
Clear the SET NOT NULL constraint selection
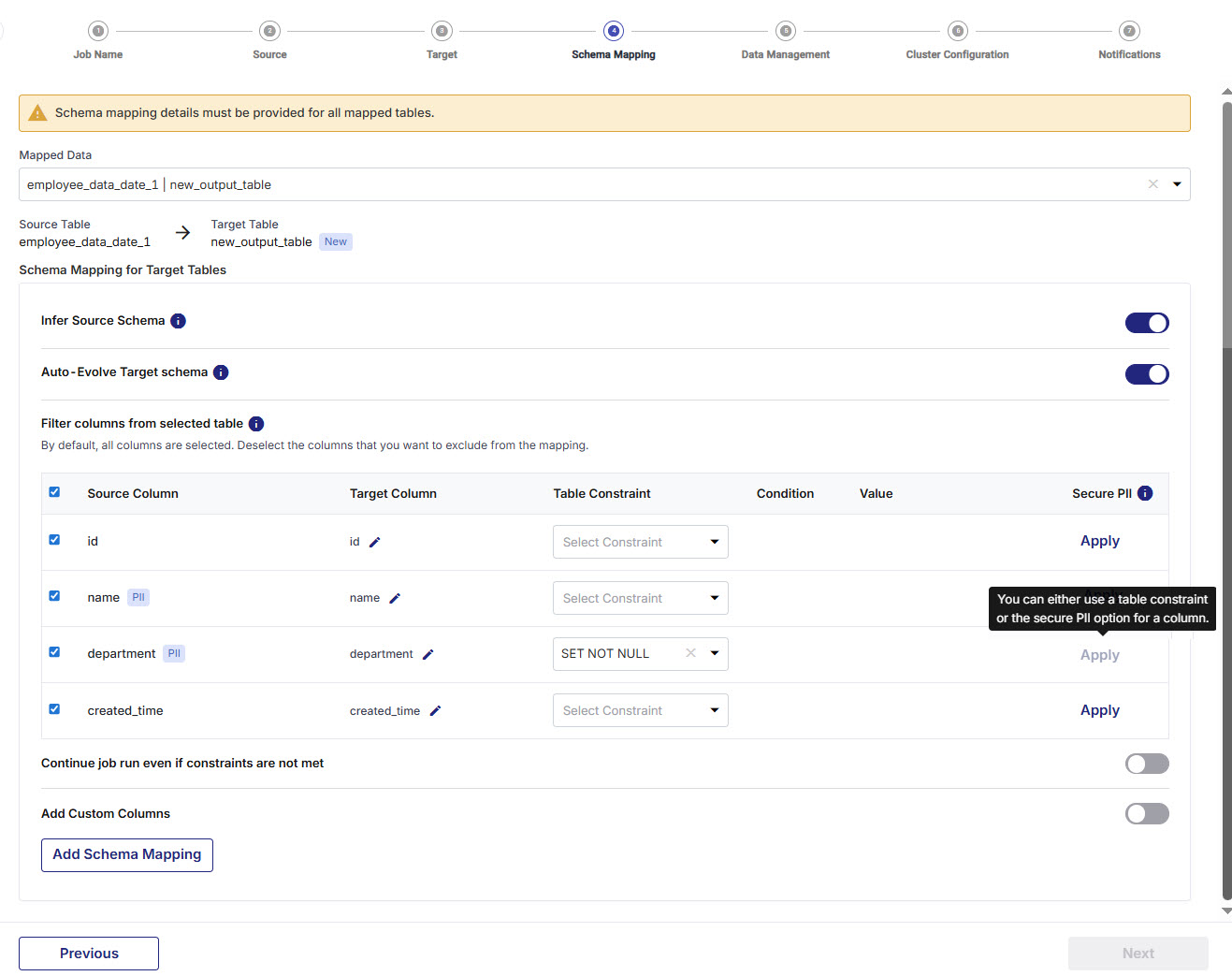point(690,653)
